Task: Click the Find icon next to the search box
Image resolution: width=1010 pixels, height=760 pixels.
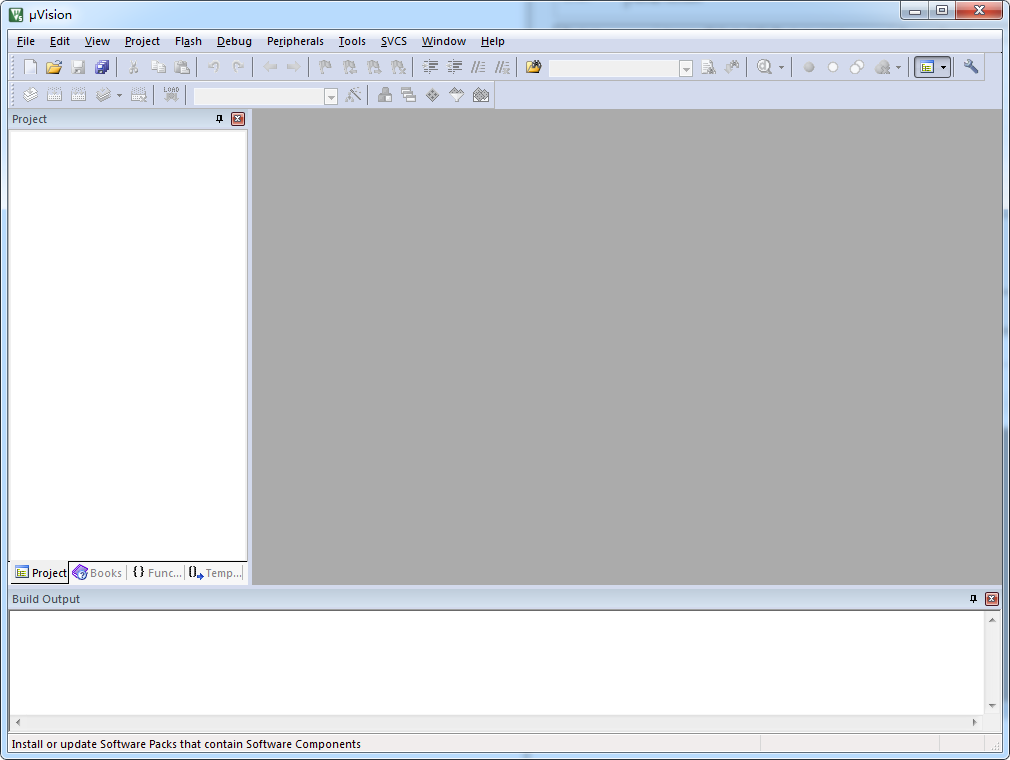Action: [708, 67]
